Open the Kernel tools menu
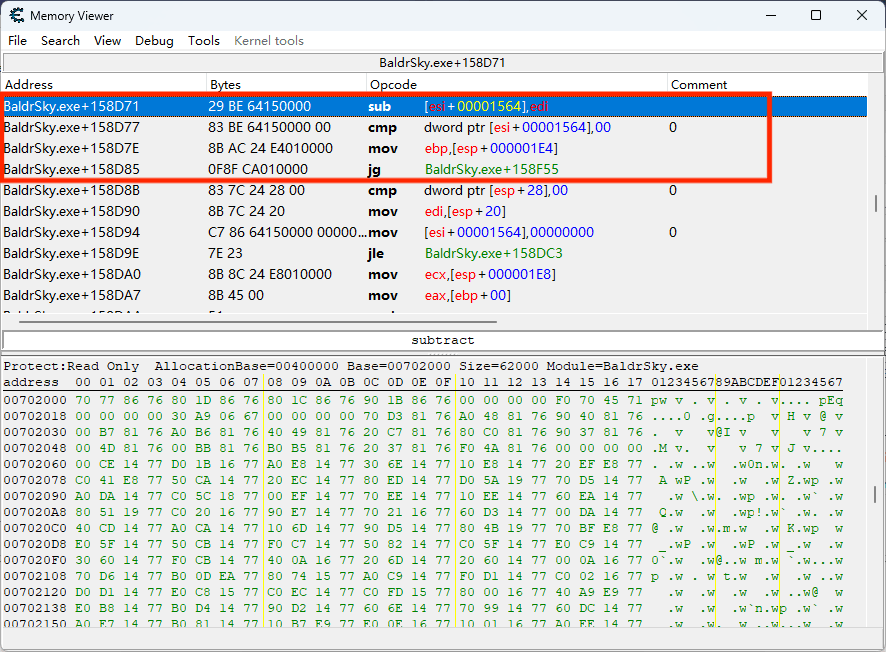Image resolution: width=886 pixels, height=652 pixels. (269, 41)
